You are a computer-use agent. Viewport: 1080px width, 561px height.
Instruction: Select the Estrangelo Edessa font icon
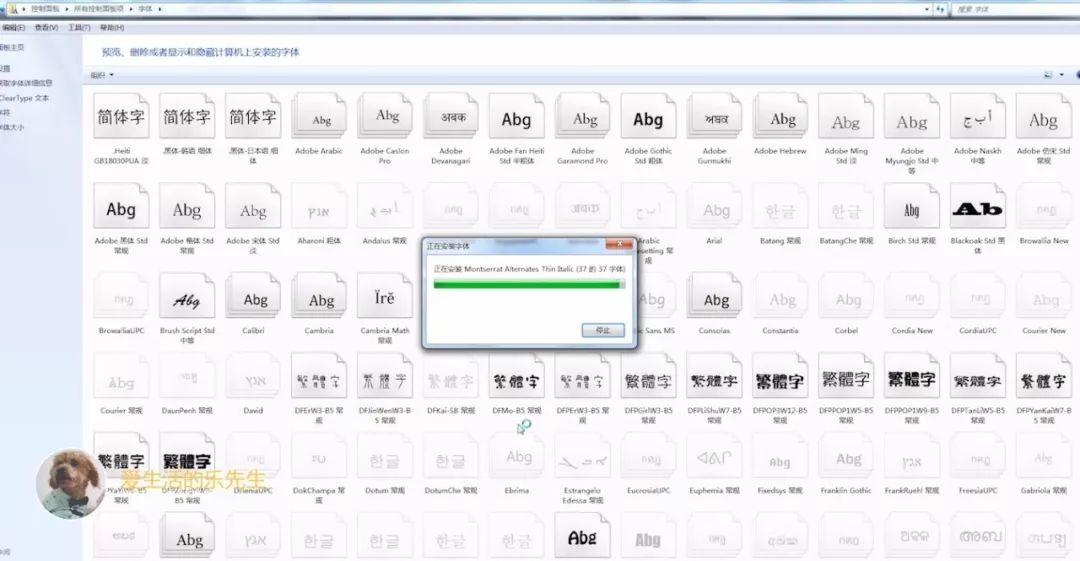pyautogui.click(x=583, y=456)
